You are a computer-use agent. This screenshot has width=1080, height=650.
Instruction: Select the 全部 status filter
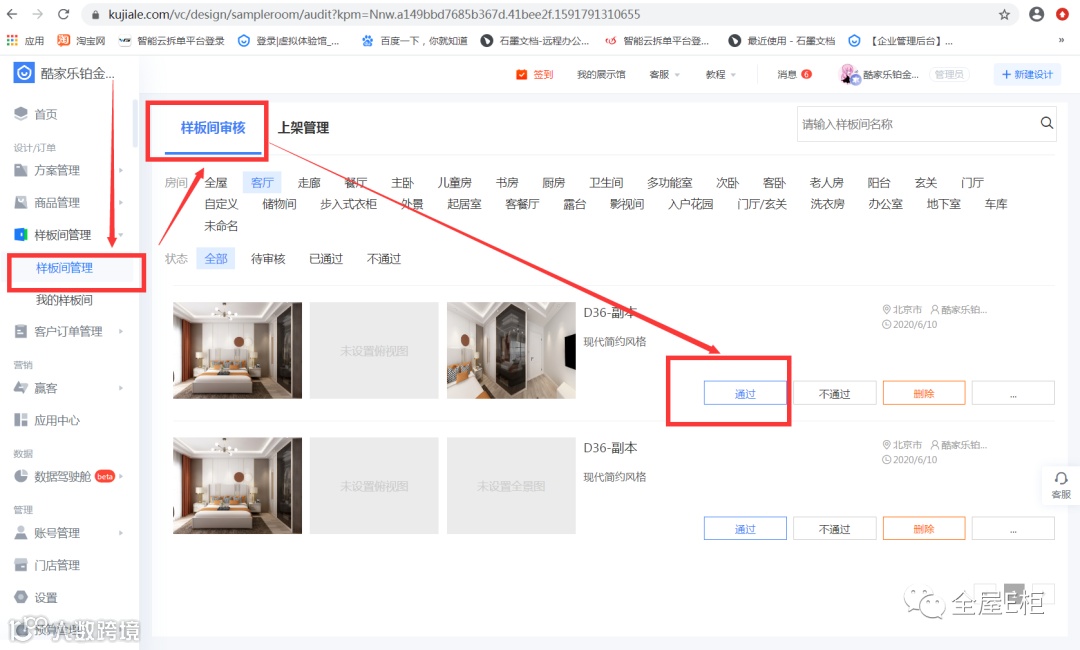click(216, 258)
